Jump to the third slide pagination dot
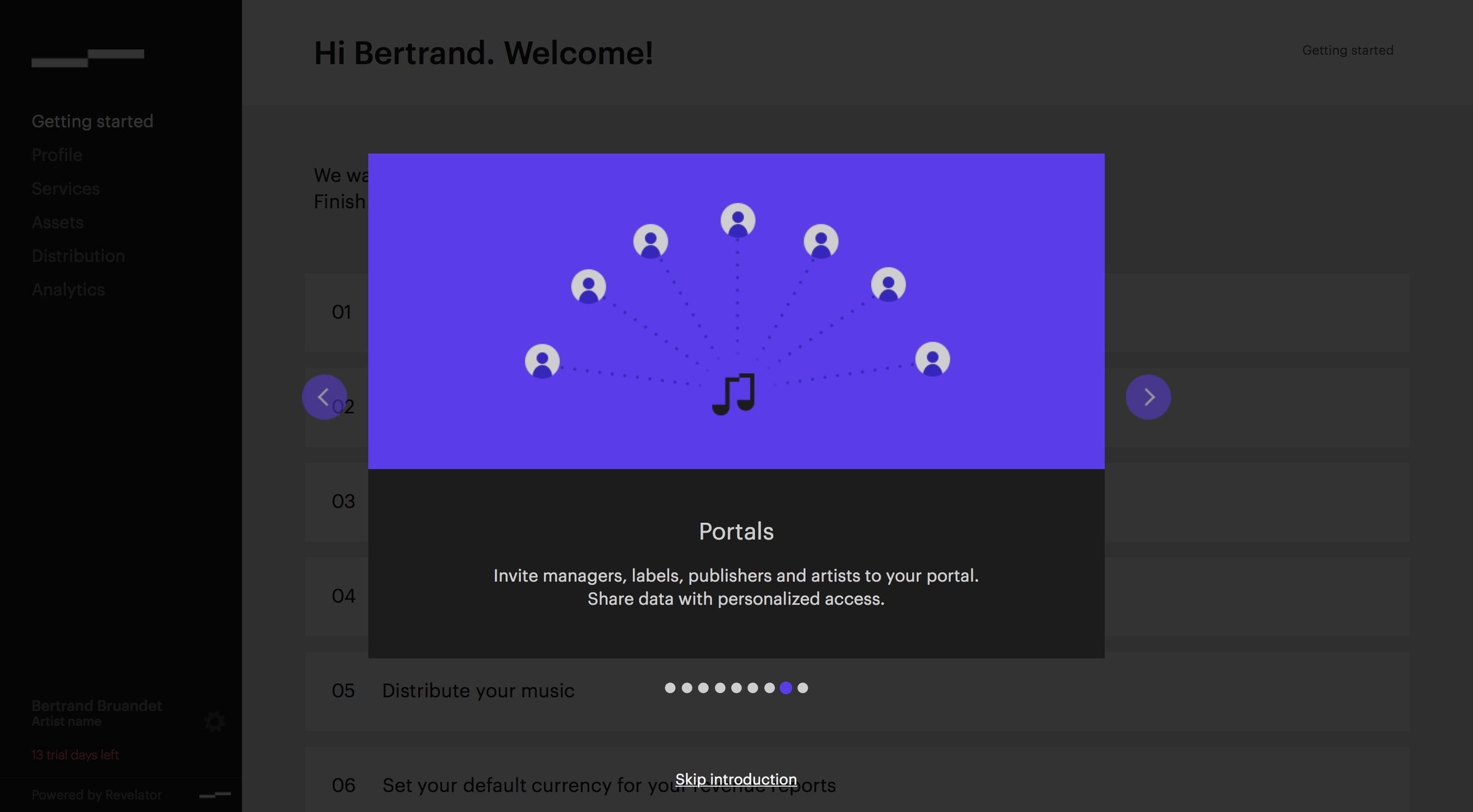 point(703,688)
